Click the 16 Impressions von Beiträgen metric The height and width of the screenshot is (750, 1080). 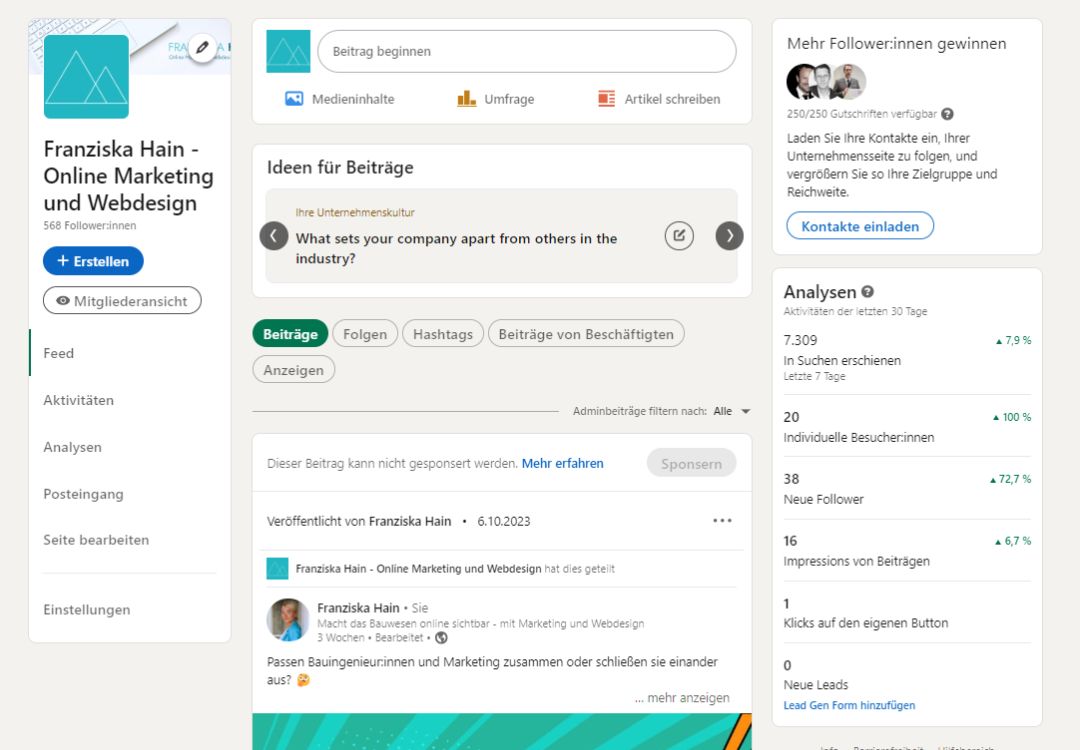[907, 550]
